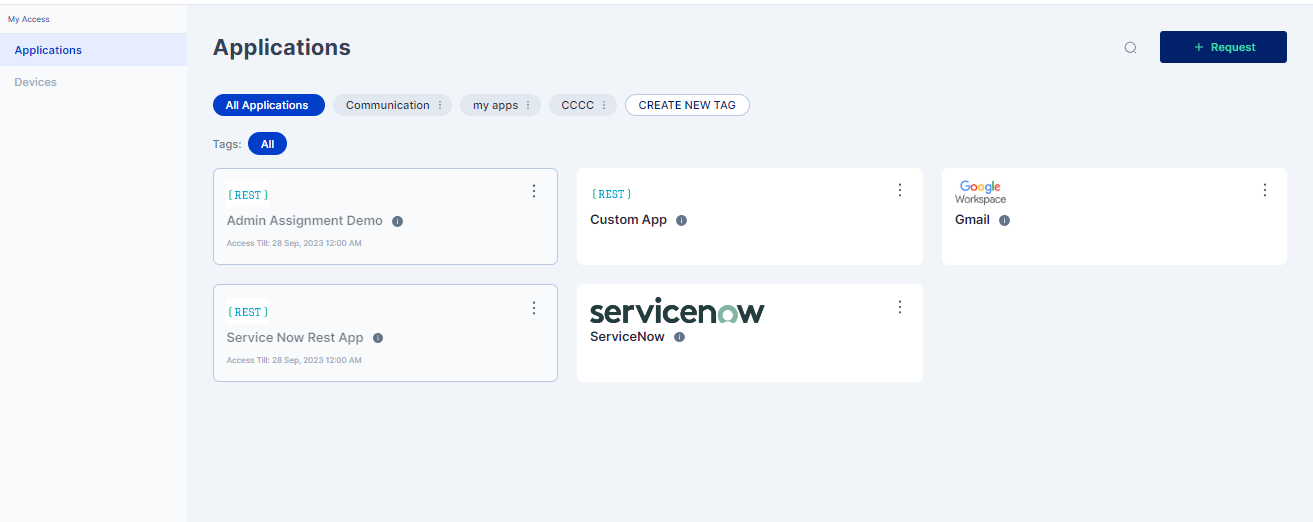Expand the Gmail card options menu

(x=1264, y=190)
